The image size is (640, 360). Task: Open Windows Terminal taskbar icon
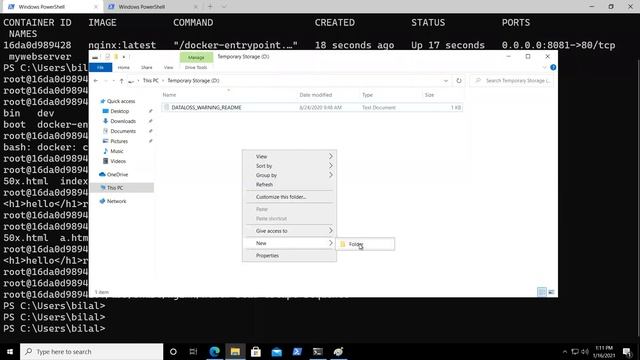(318, 351)
